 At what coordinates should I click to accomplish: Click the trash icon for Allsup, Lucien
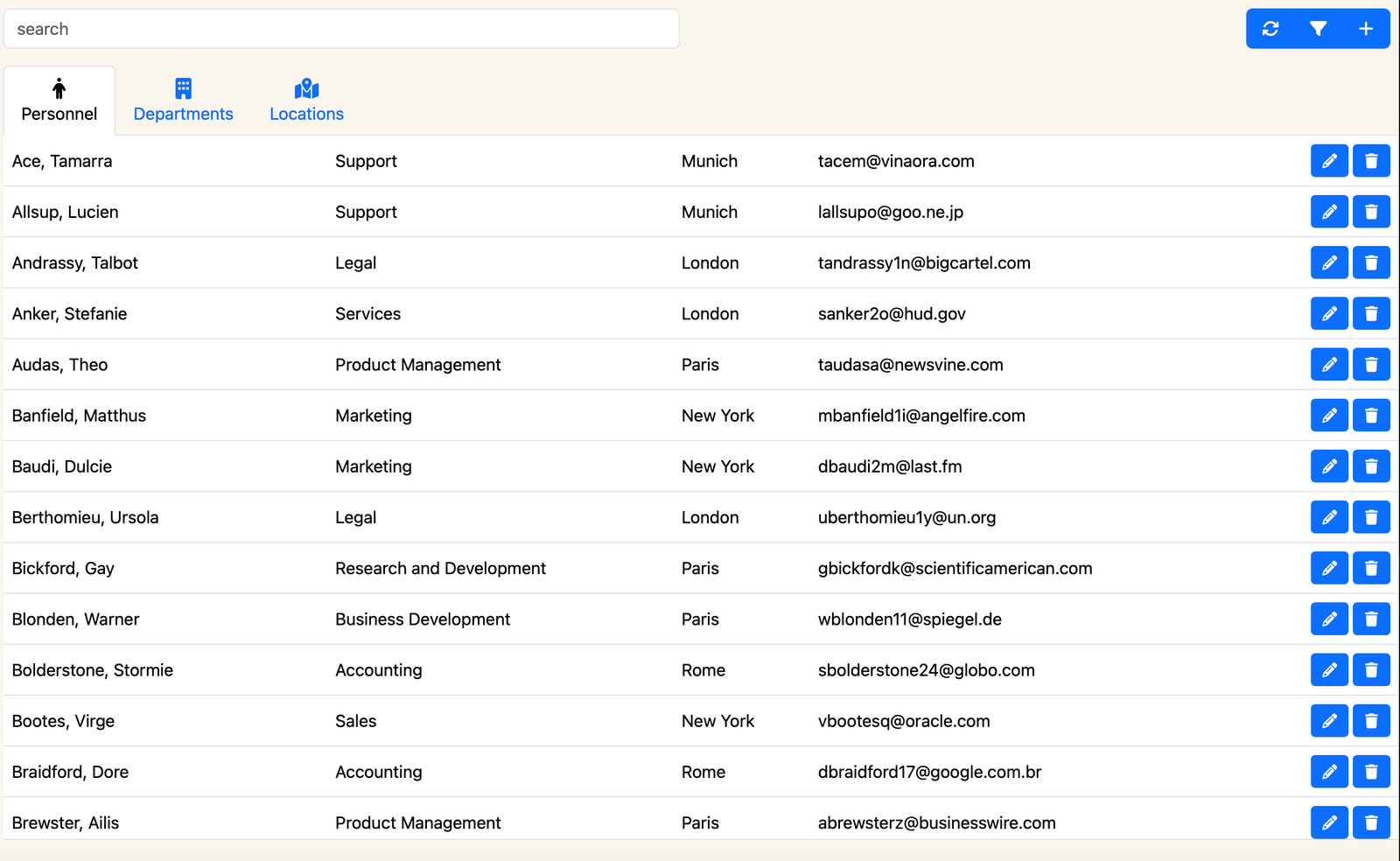click(1371, 212)
